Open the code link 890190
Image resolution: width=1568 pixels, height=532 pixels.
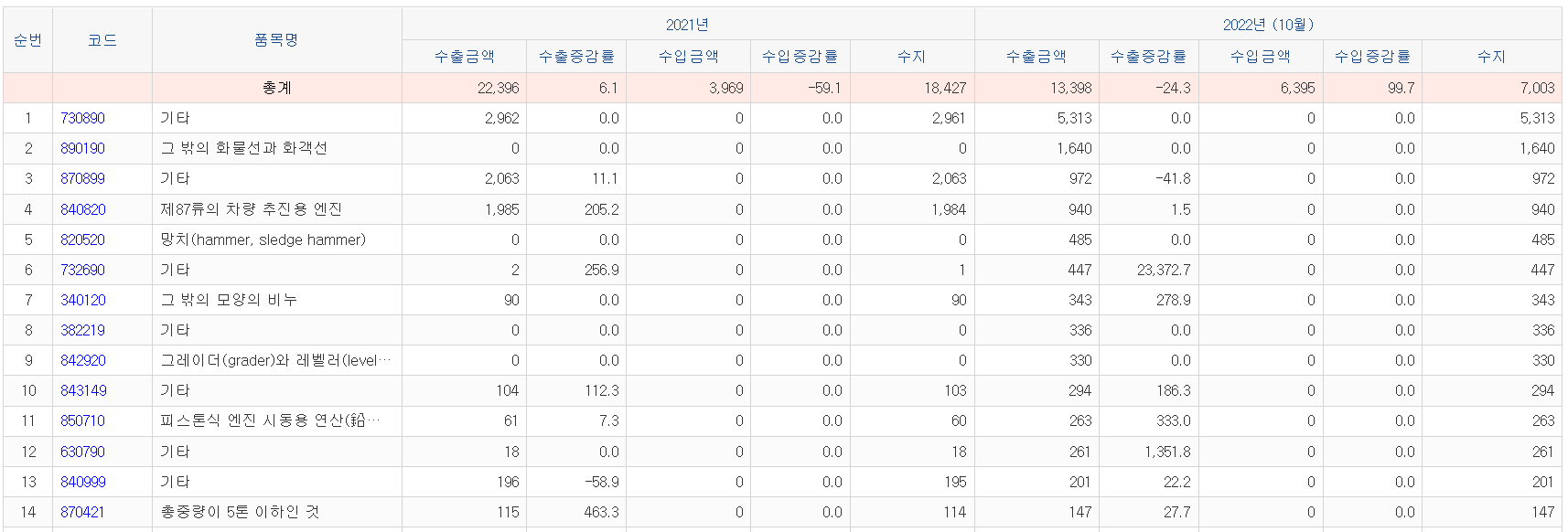(x=82, y=148)
